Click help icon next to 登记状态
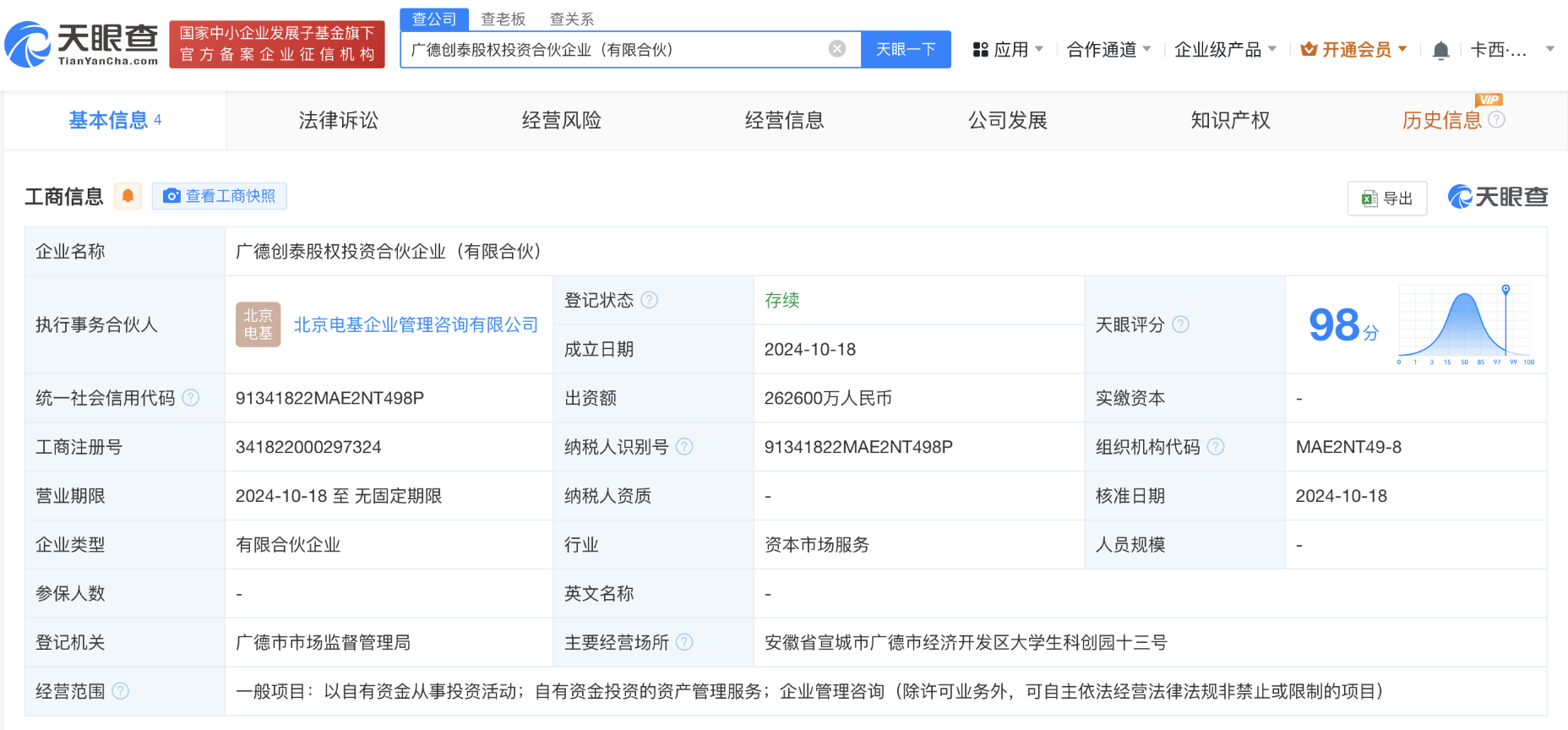Image resolution: width=1568 pixels, height=730 pixels. tap(649, 300)
